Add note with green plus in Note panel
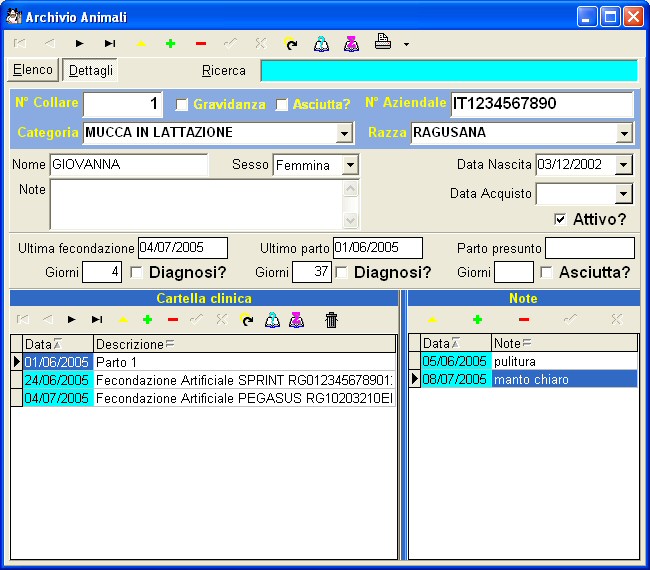650x570 pixels. (x=478, y=319)
